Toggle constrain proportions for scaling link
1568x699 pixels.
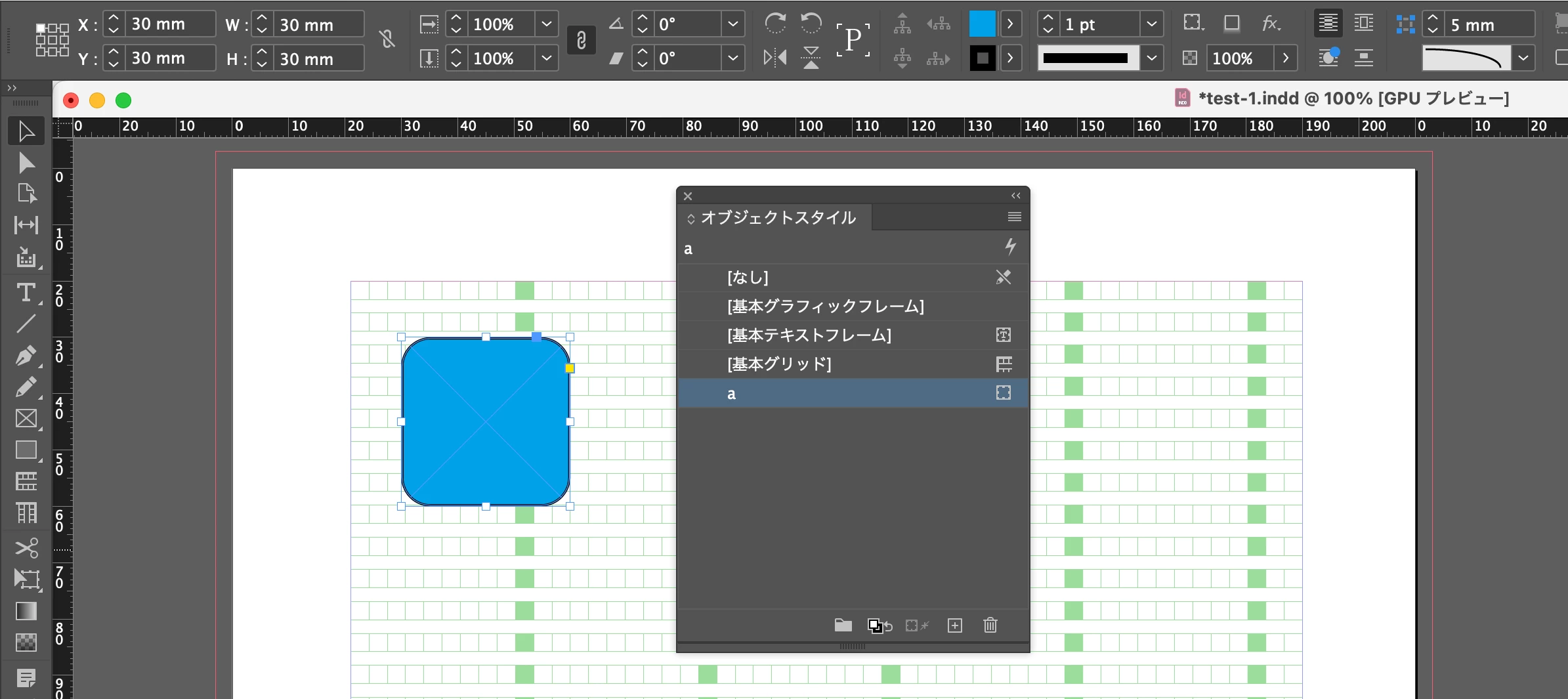click(x=581, y=41)
